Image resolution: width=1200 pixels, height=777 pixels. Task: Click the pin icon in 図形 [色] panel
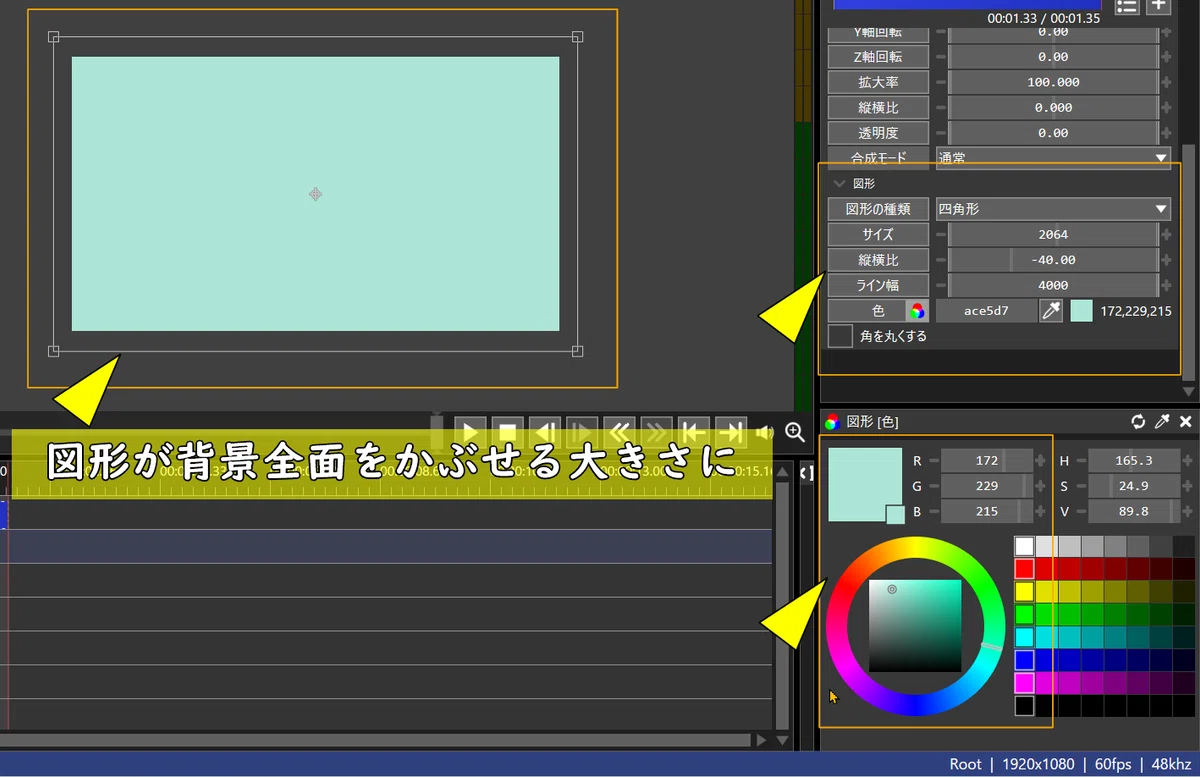coord(1162,421)
